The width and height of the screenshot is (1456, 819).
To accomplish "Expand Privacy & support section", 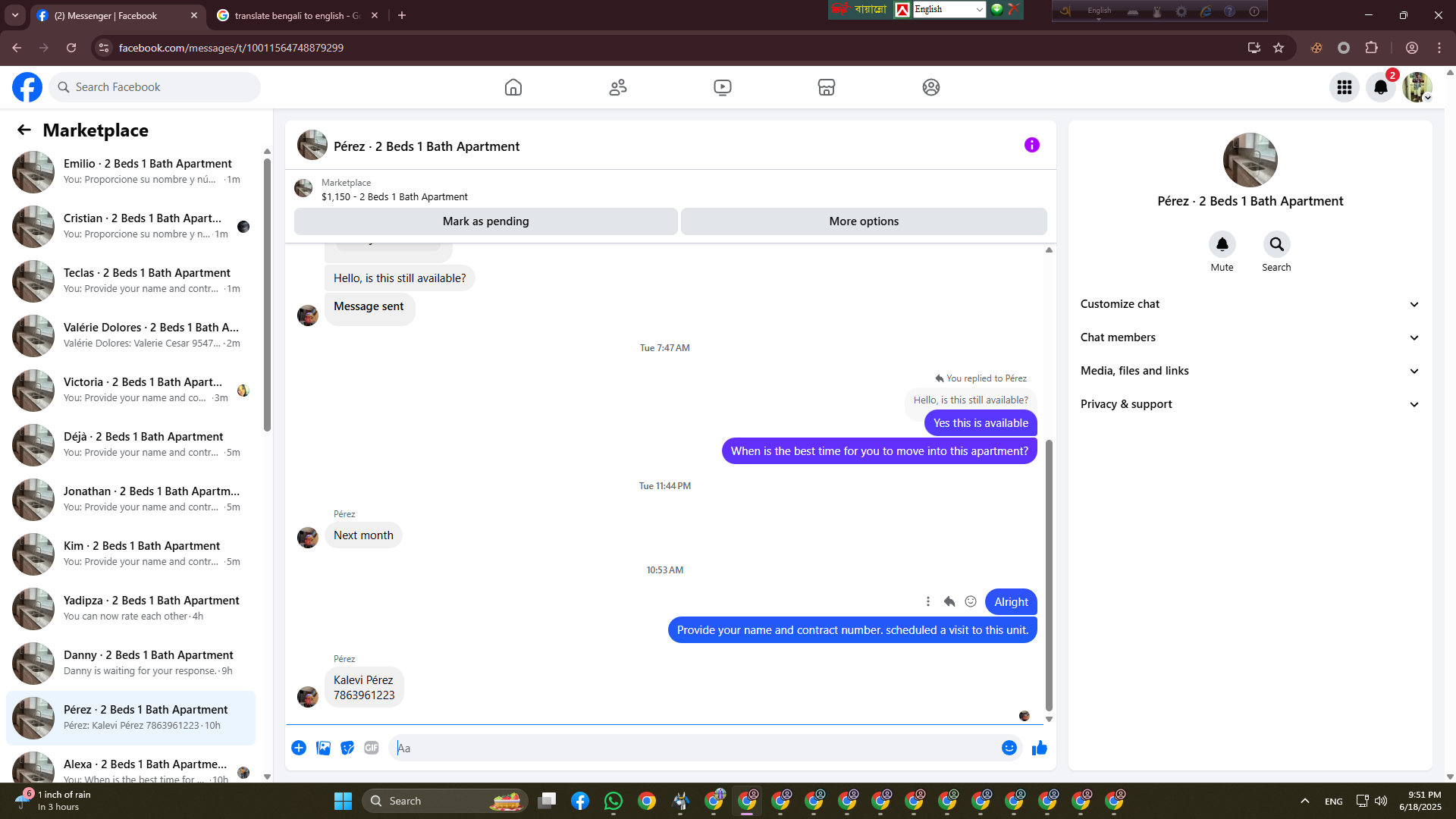I will pos(1250,404).
